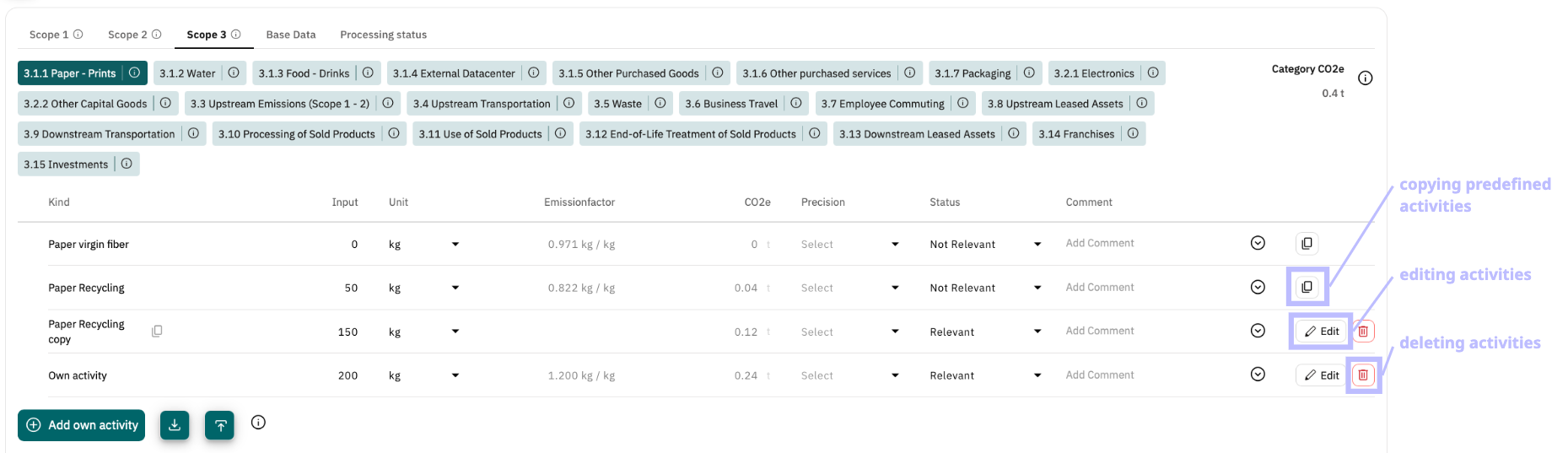Click the download icon button

click(175, 425)
